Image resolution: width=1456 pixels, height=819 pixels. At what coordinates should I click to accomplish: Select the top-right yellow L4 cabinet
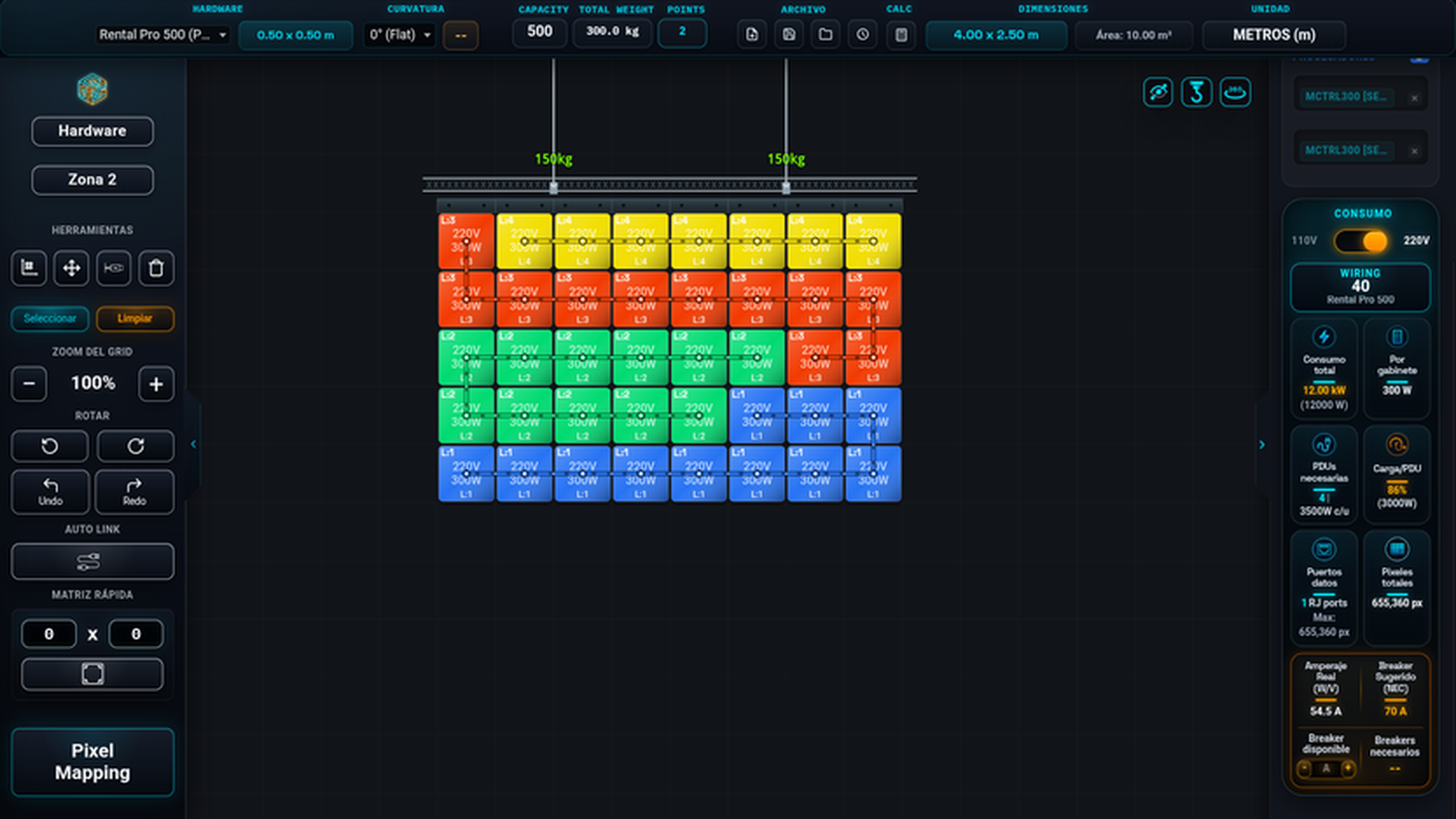[x=873, y=241]
